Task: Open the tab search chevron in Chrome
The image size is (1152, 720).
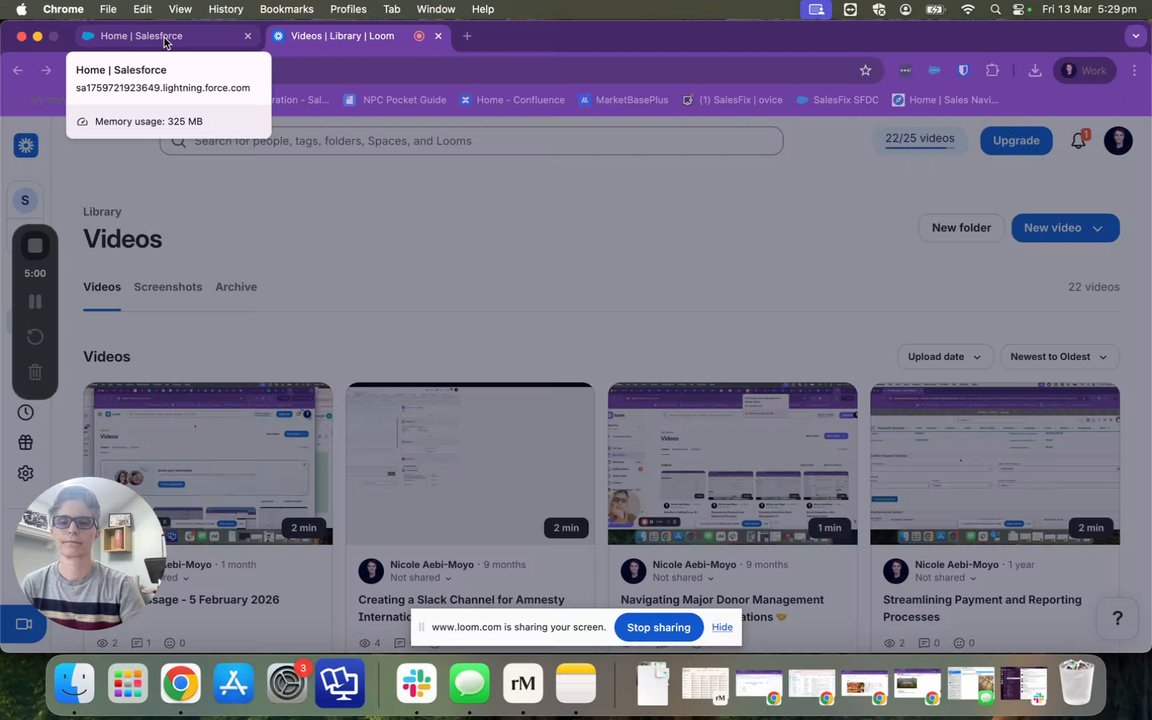Action: click(x=1135, y=36)
